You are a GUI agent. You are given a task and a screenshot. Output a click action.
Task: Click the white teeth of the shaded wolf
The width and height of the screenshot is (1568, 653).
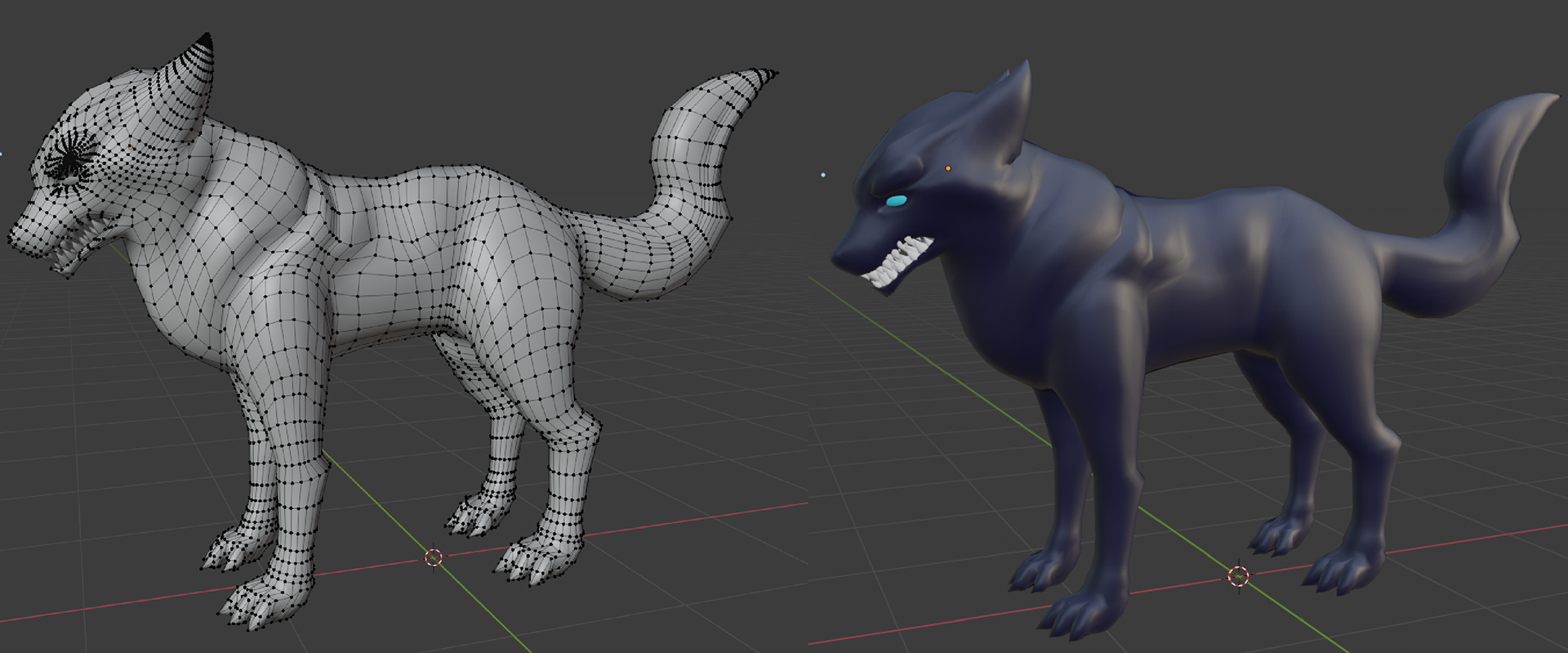click(x=899, y=262)
